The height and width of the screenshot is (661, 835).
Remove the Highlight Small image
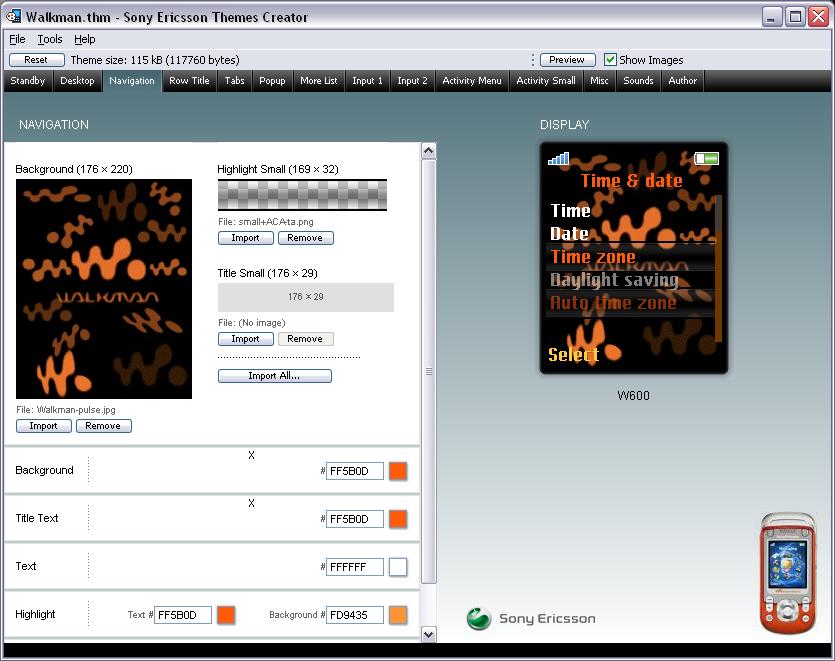[x=305, y=238]
